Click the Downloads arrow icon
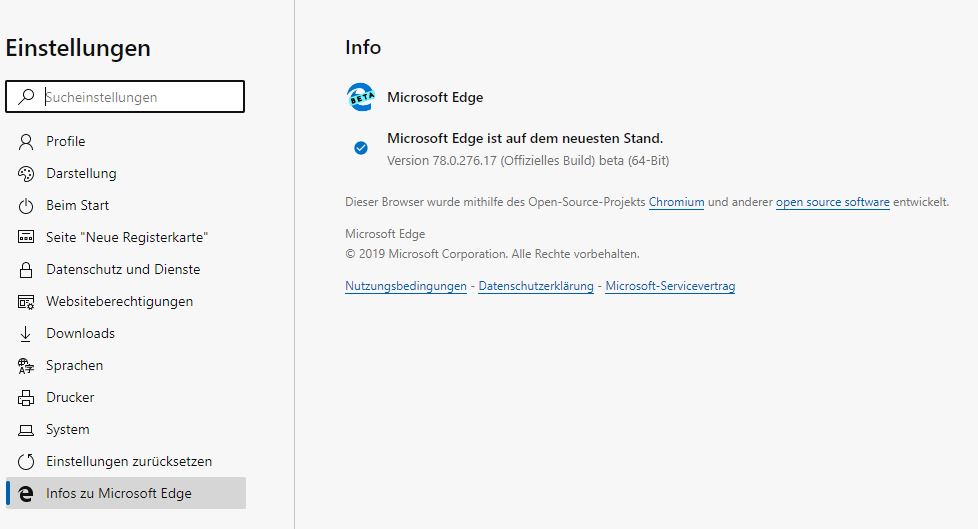This screenshot has width=978, height=529. [26, 334]
